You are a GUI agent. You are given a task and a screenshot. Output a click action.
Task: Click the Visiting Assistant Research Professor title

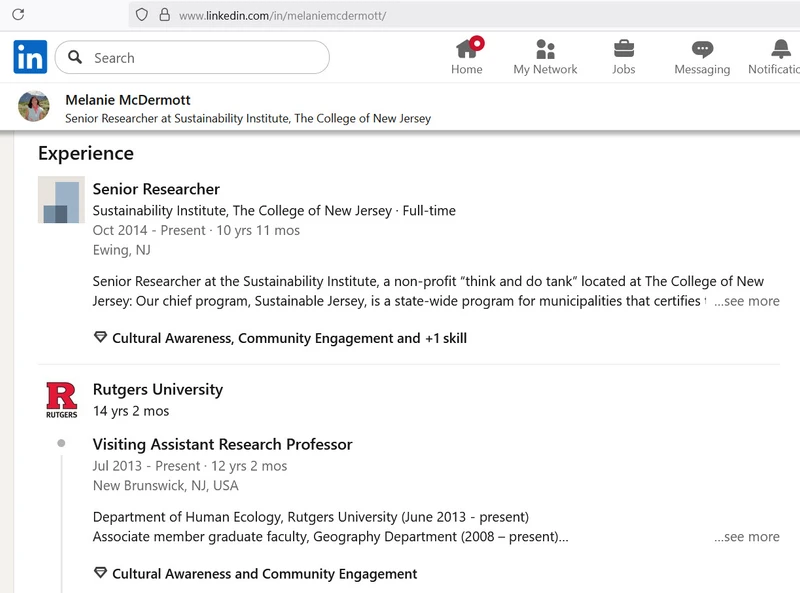[x=222, y=444]
